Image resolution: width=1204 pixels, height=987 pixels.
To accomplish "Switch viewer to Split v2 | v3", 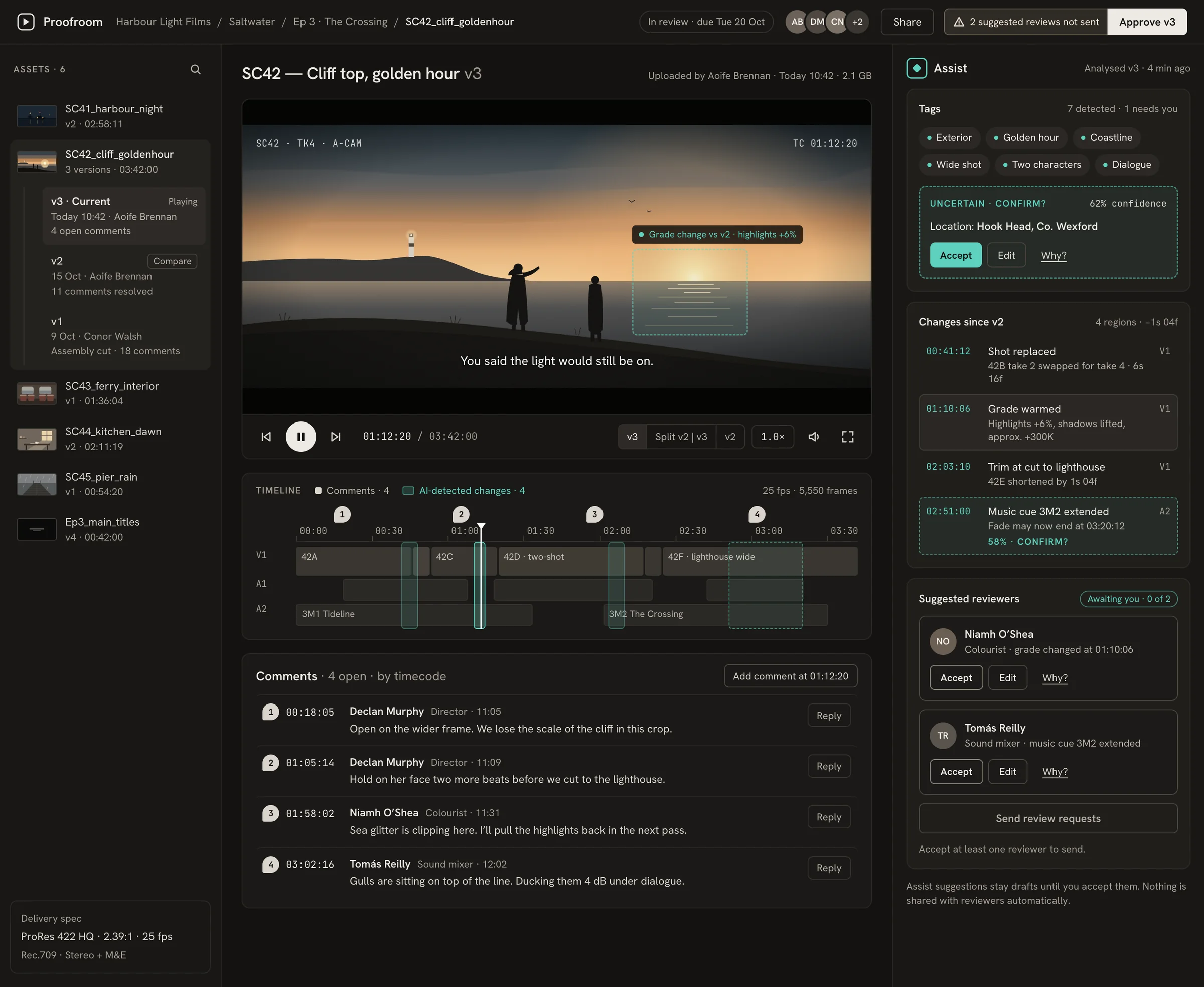I will (681, 437).
